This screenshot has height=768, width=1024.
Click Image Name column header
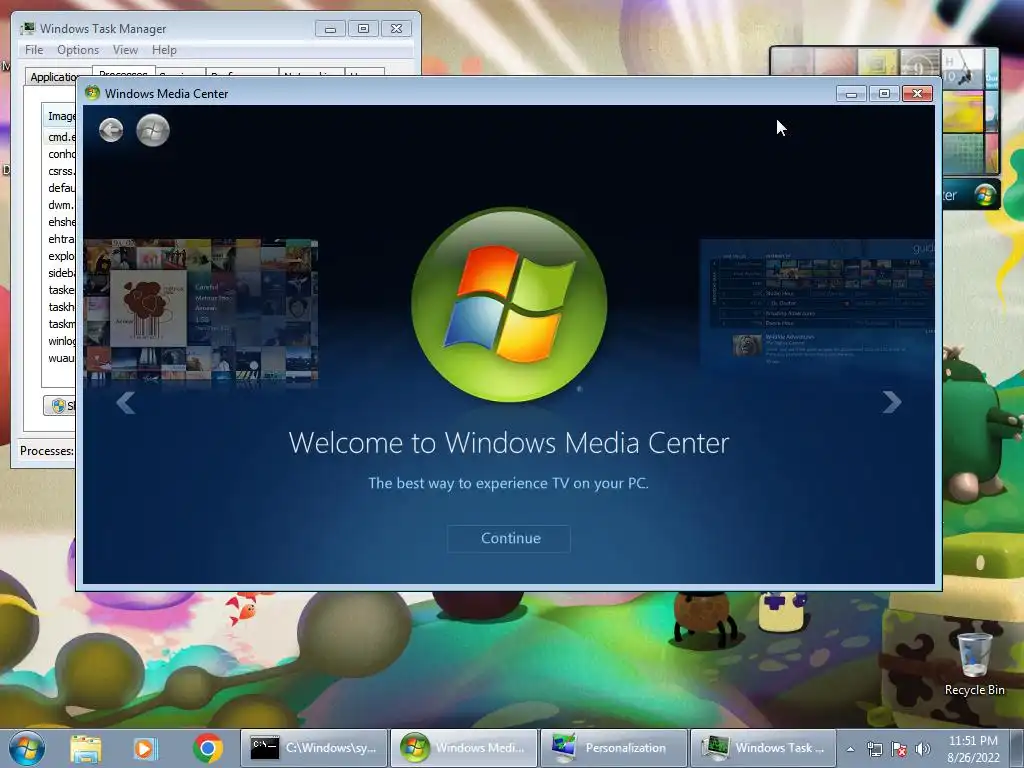tap(60, 116)
